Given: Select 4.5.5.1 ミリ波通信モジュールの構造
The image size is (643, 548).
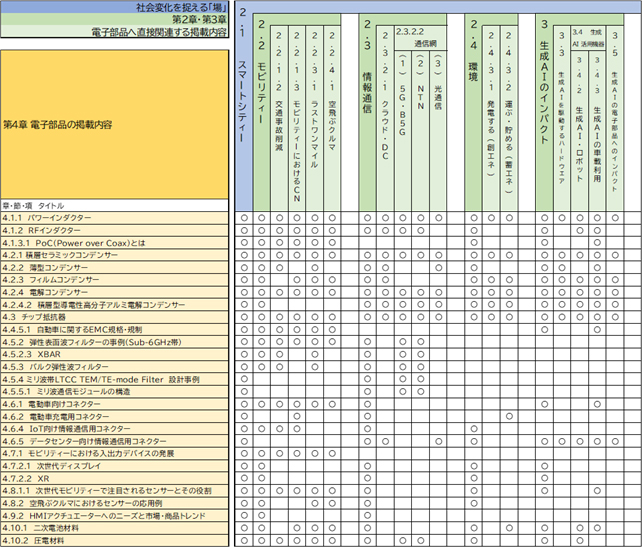Looking at the screenshot, I should pyautogui.click(x=114, y=392).
